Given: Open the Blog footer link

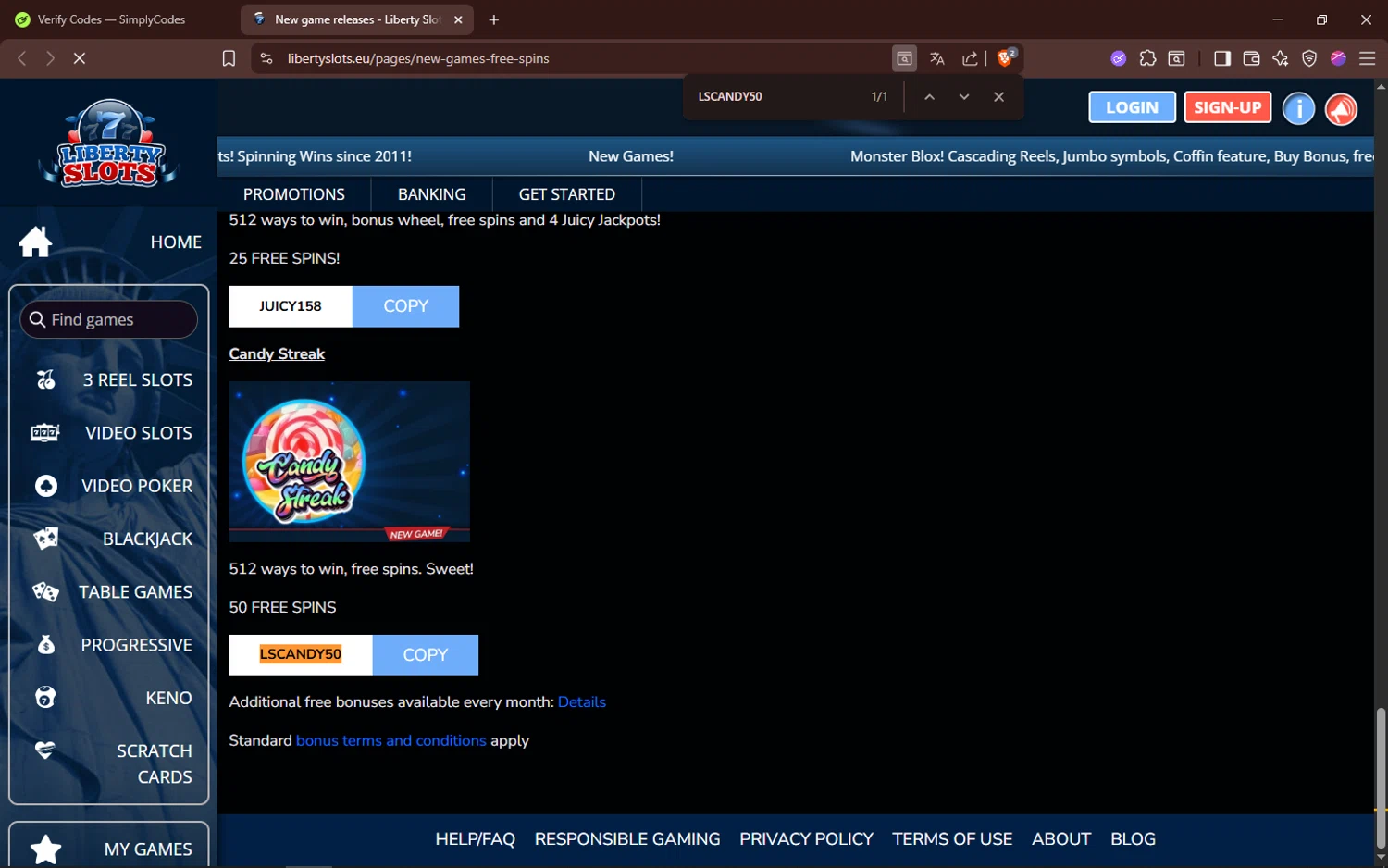Looking at the screenshot, I should click(1133, 839).
